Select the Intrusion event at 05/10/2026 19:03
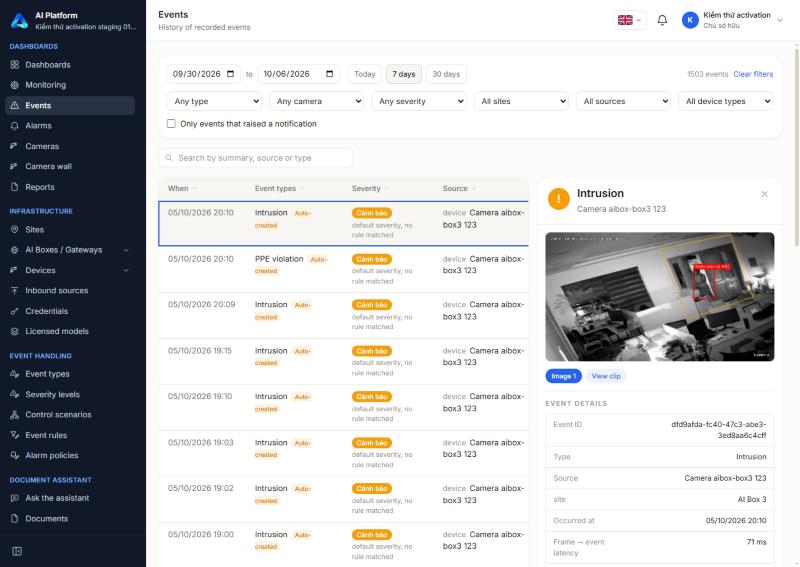This screenshot has width=800, height=567. point(343,453)
